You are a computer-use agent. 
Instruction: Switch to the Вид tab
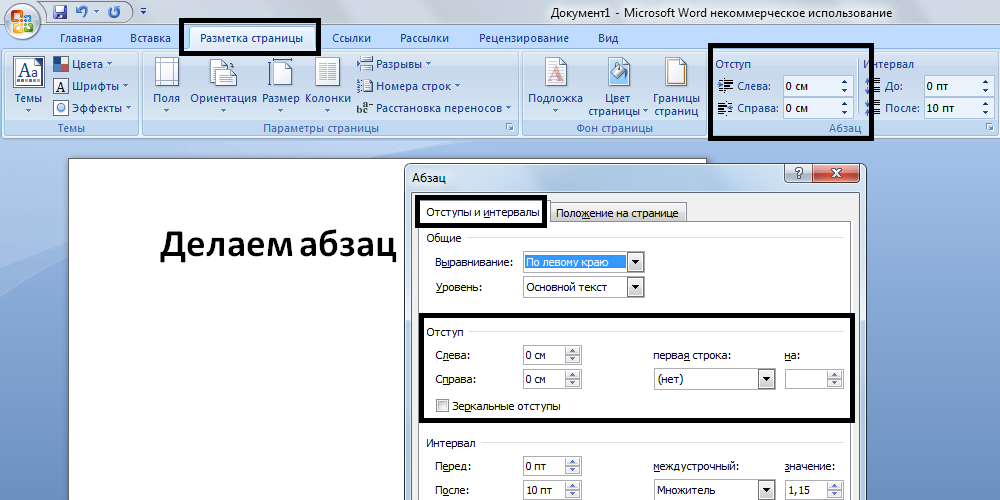(x=608, y=38)
